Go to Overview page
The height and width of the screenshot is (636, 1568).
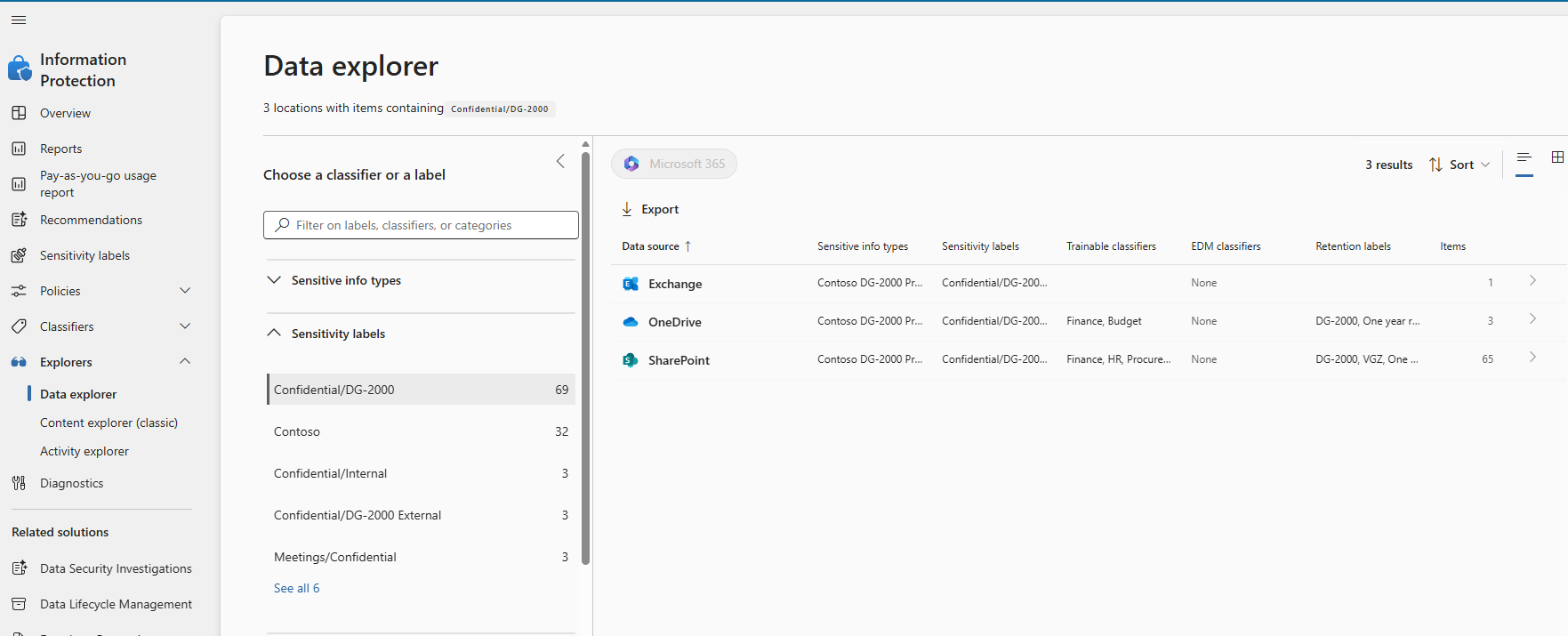(x=65, y=113)
